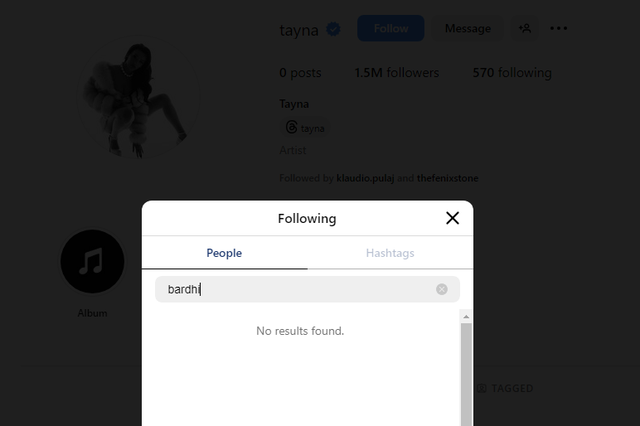Click the 'tayna' username heading
The image size is (640, 426).
coord(299,30)
